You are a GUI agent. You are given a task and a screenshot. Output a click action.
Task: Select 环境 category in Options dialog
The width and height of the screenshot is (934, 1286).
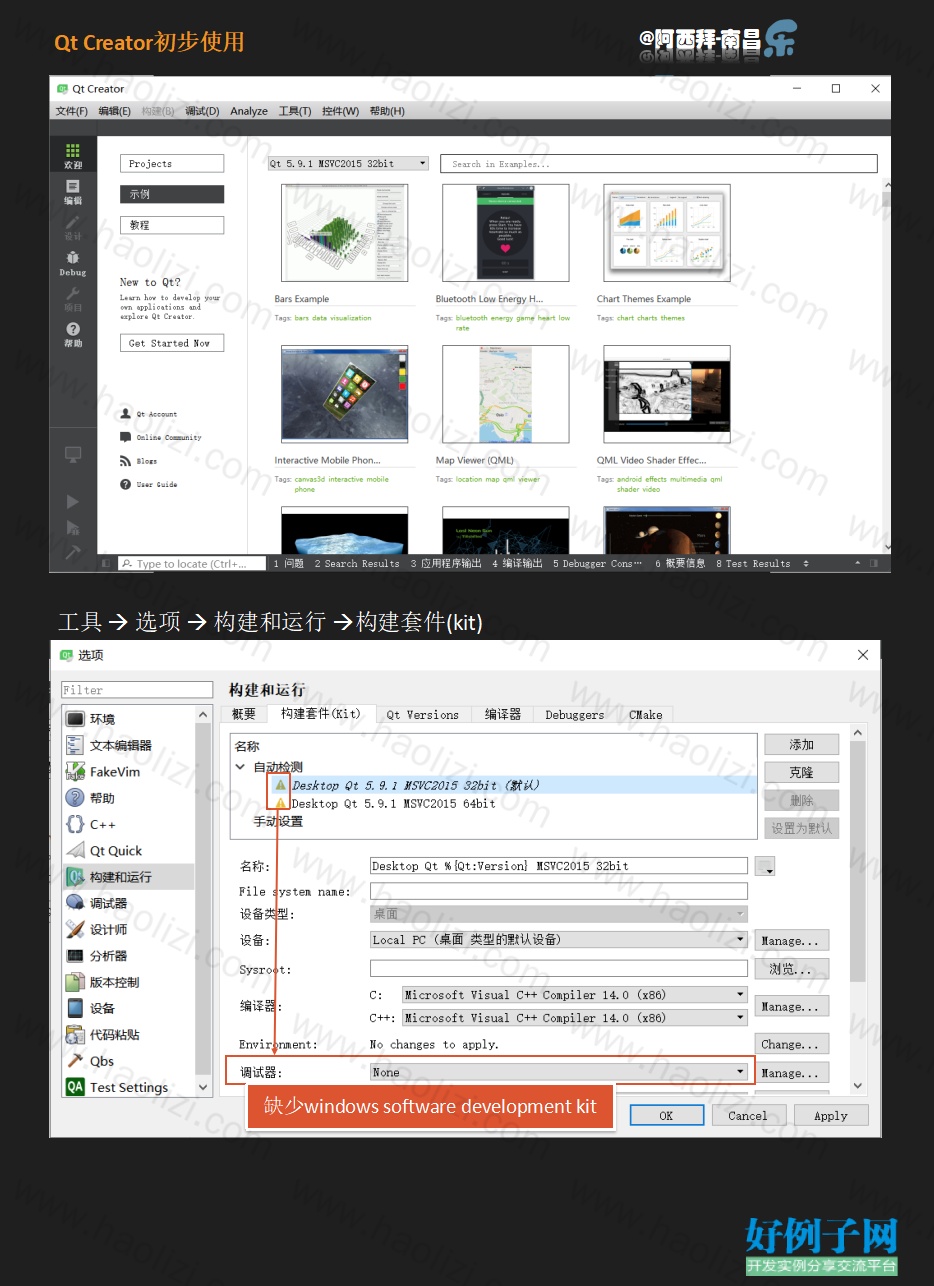coord(130,719)
